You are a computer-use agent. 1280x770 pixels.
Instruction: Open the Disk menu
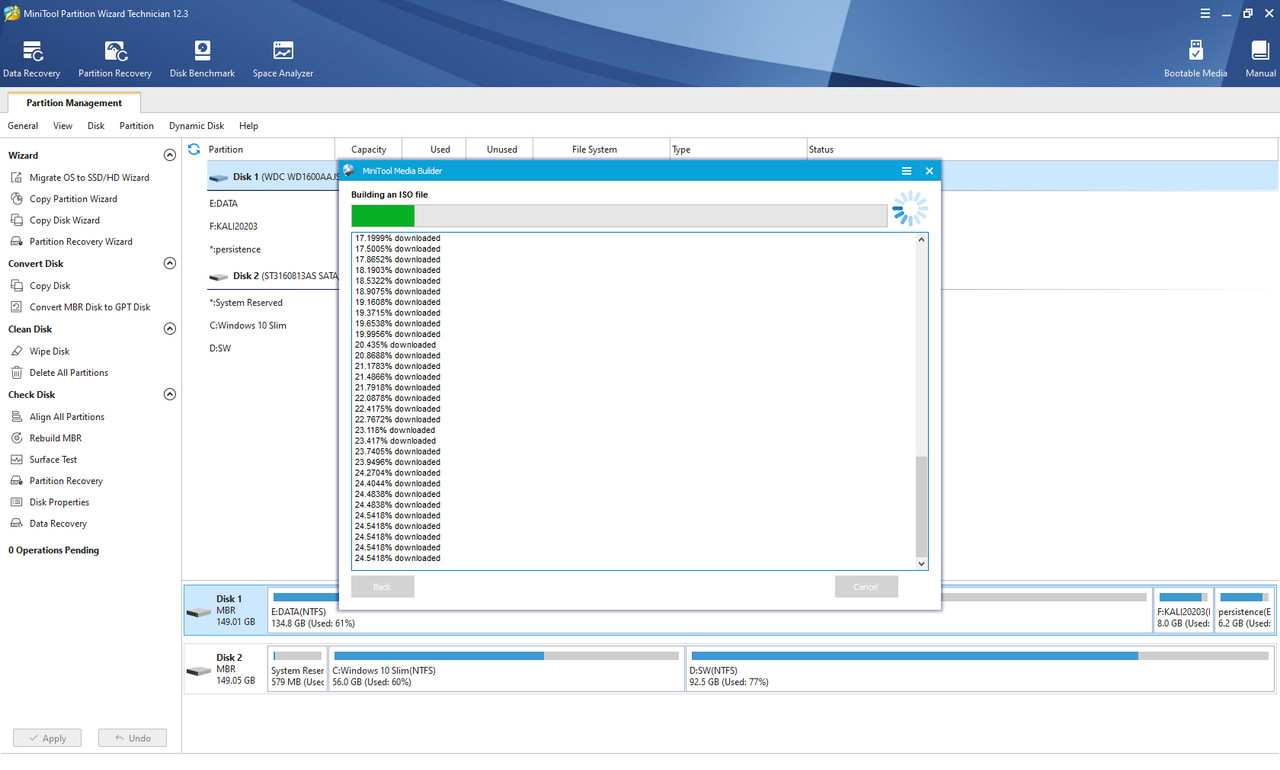tap(96, 126)
